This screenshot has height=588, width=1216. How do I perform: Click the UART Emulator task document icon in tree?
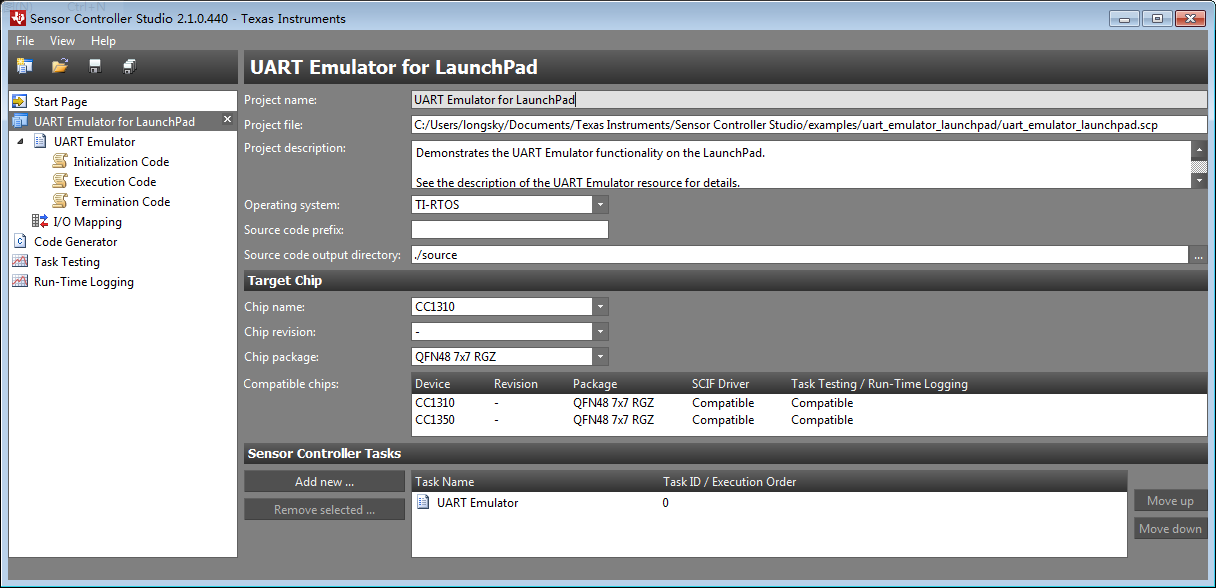tap(40, 142)
